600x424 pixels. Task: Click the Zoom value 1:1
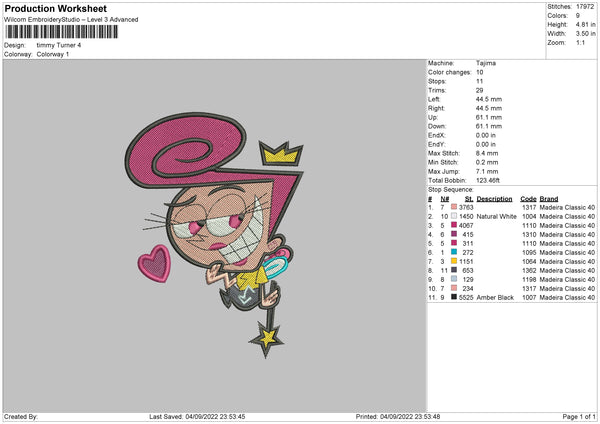(580, 42)
